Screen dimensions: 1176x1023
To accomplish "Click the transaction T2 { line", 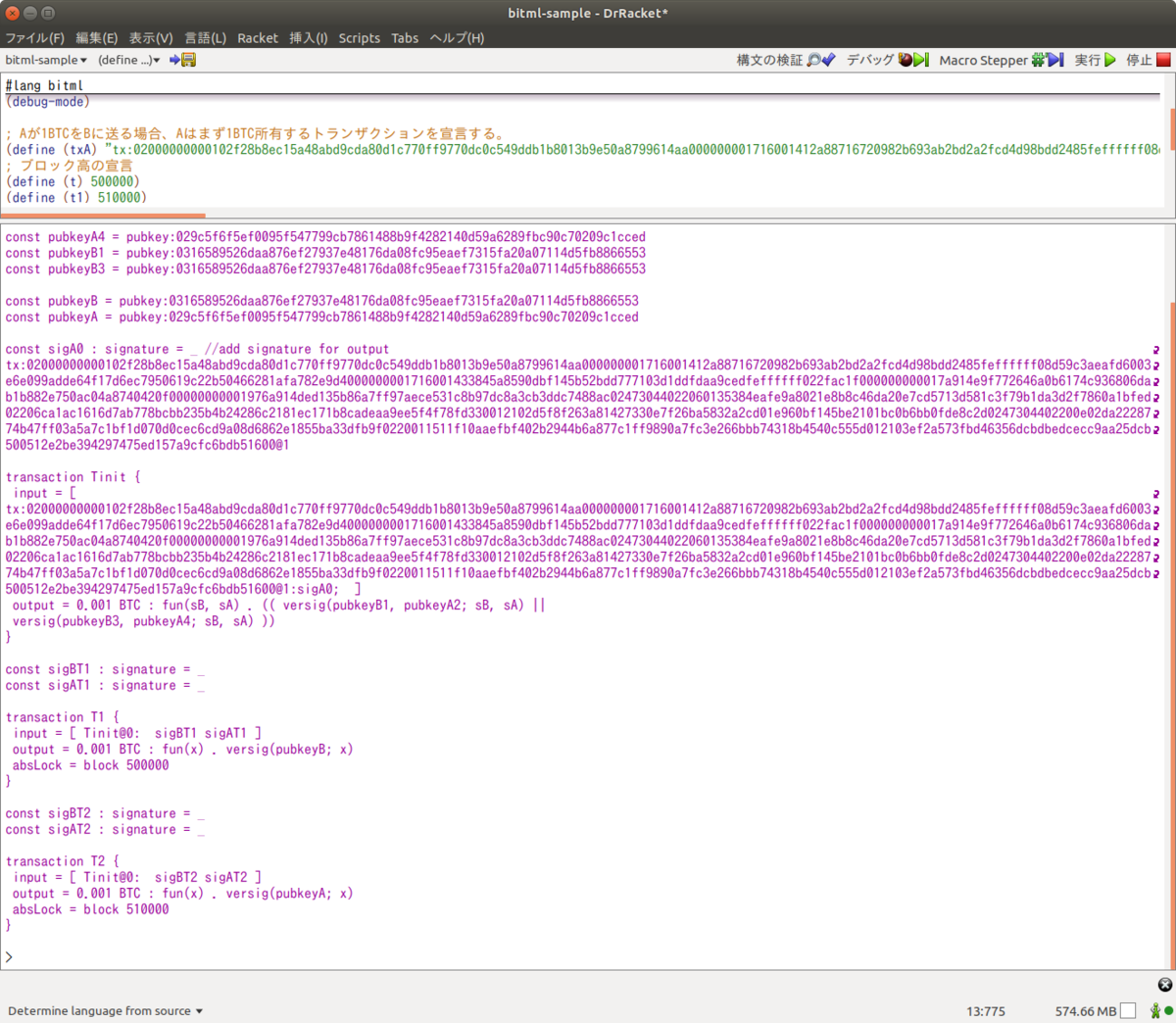I will click(x=63, y=861).
